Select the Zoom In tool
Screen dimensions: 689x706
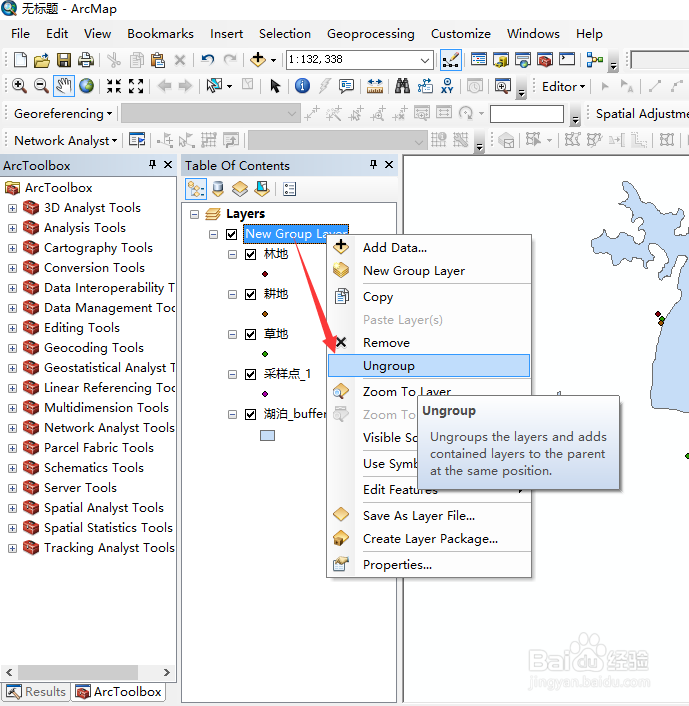point(19,86)
